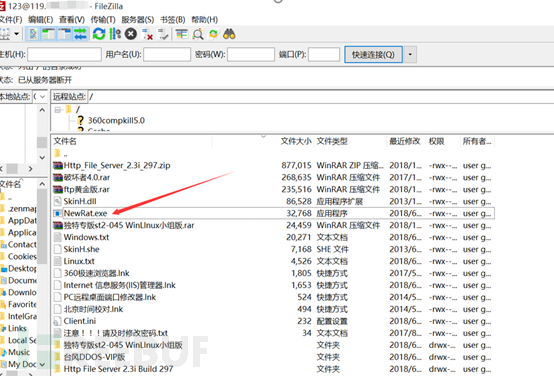The image size is (554, 376).
Task: Select Desktop folder in local list
Action: tap(22, 269)
